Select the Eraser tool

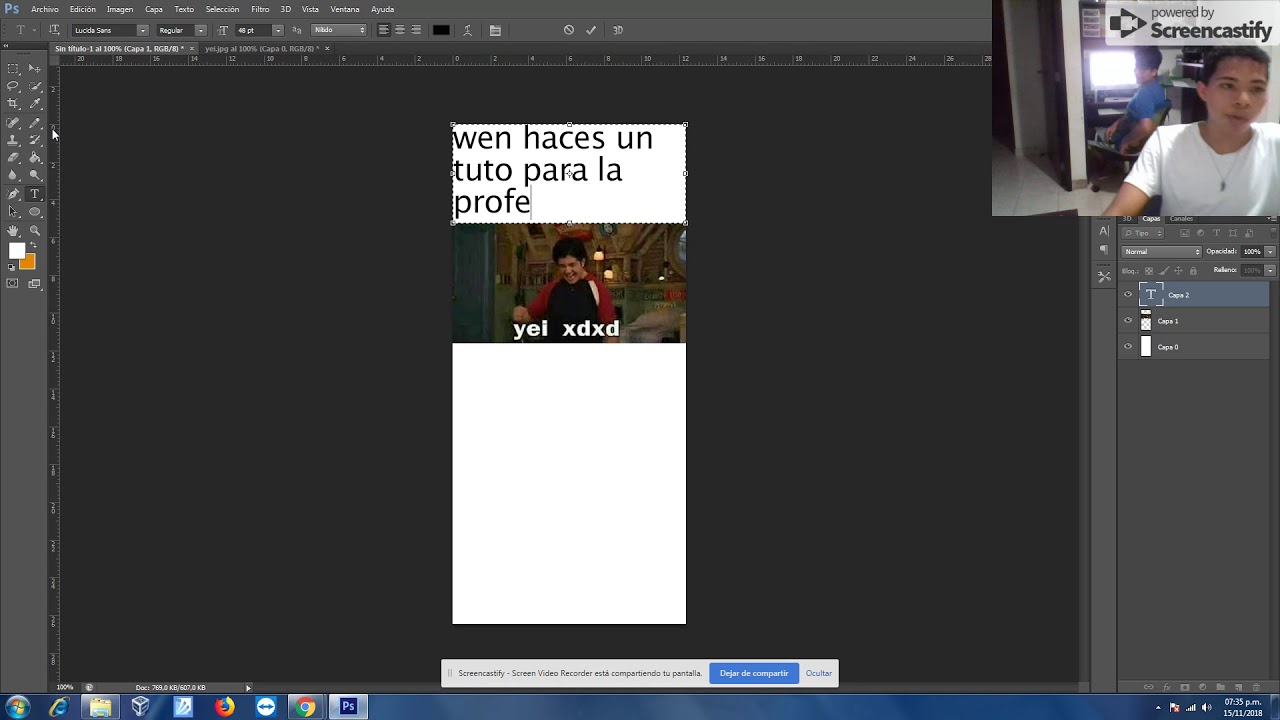click(13, 158)
